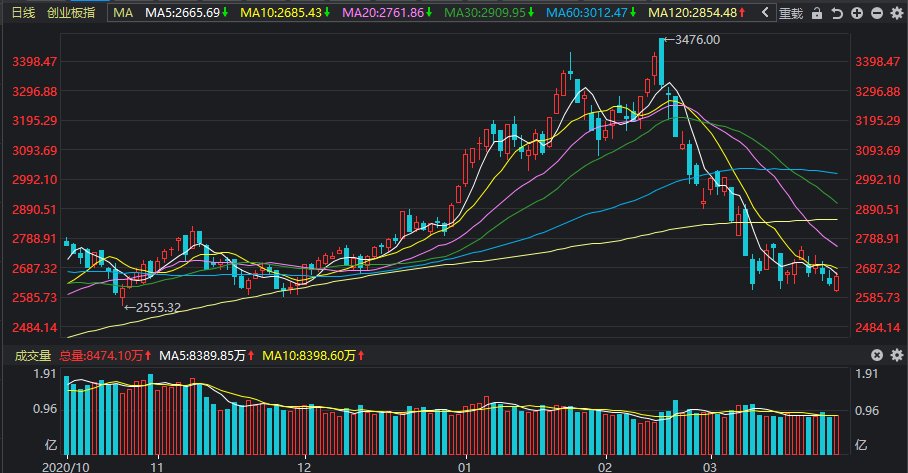Open volume panel settings gear
This screenshot has height=473, width=908.
coord(896,355)
